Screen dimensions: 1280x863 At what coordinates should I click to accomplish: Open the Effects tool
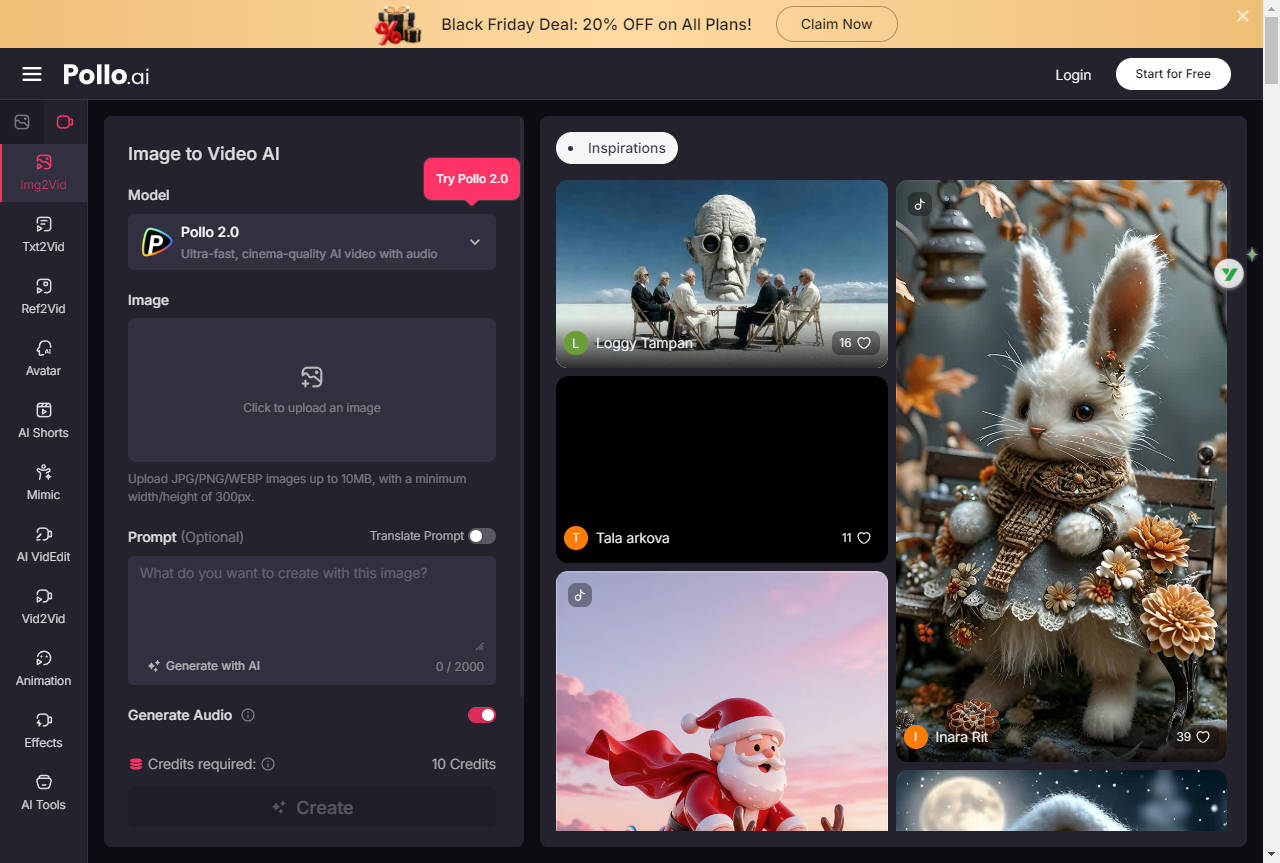point(43,730)
